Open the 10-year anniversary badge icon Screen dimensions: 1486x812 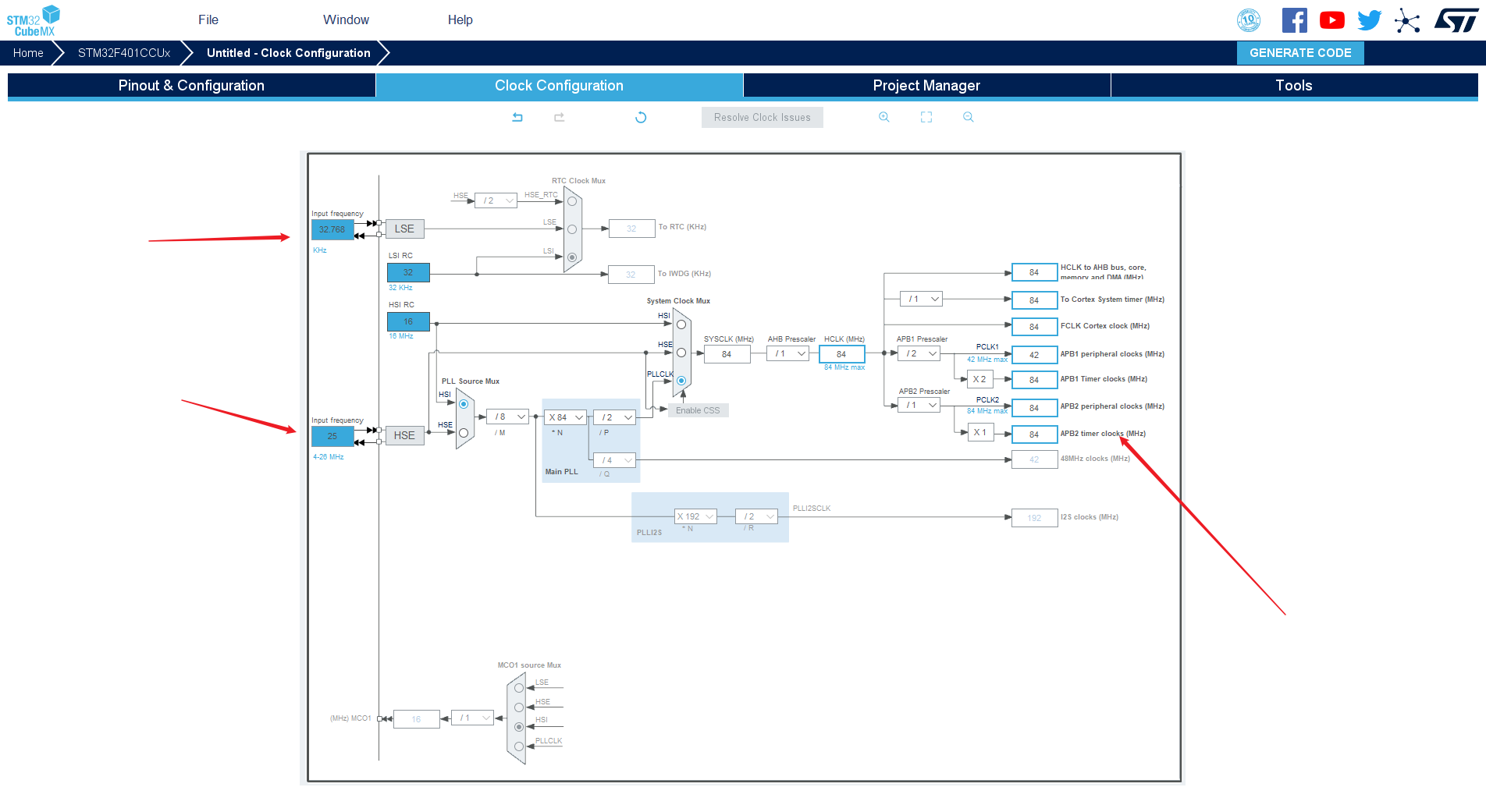(1249, 20)
